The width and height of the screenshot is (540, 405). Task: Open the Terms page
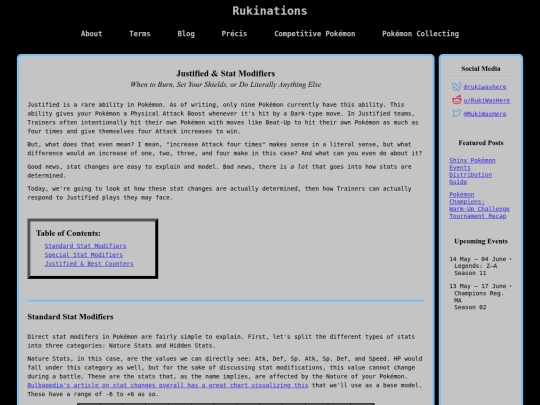[x=140, y=34]
